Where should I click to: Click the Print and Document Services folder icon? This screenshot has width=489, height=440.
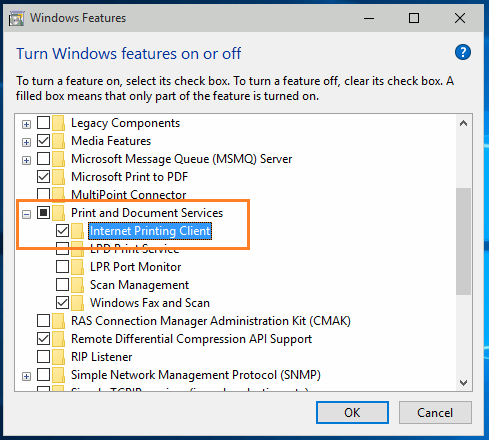coord(58,213)
